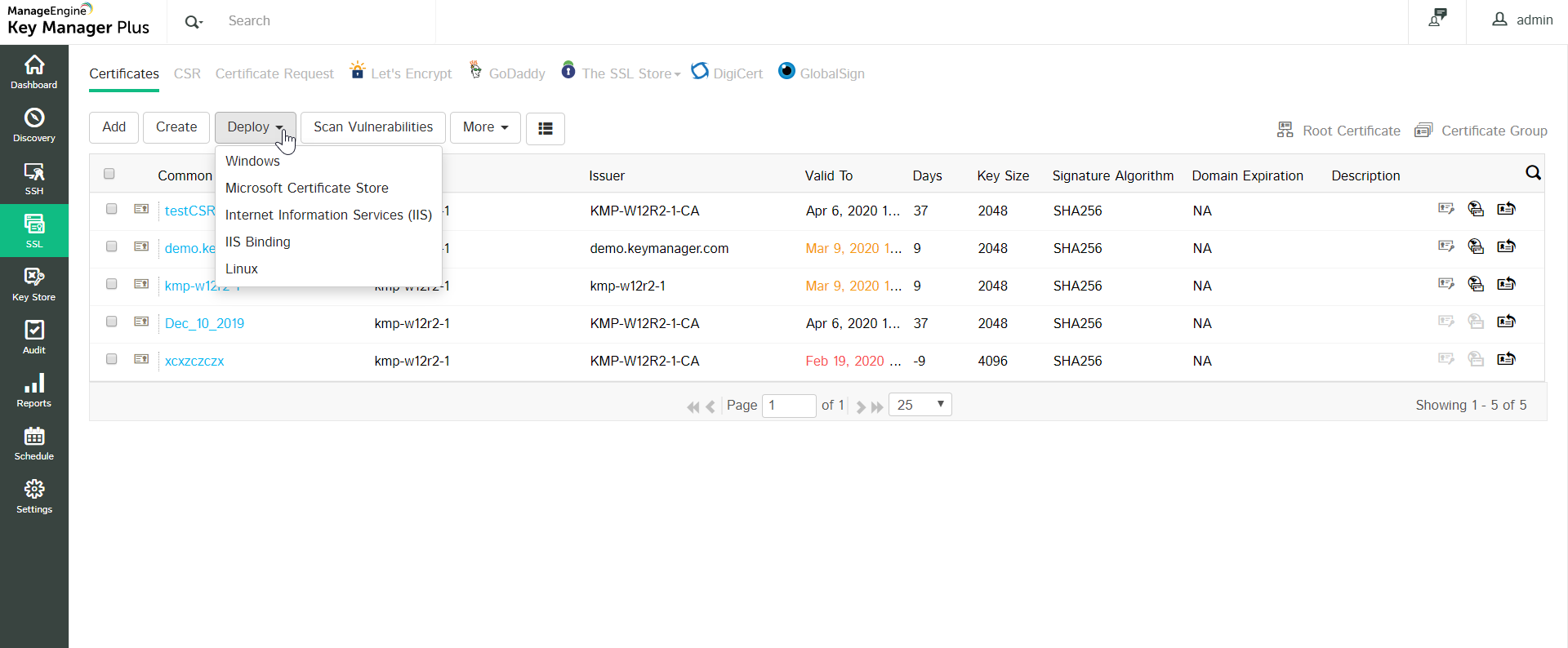Open the Audit sidebar icon
The image size is (1568, 648).
(x=34, y=337)
